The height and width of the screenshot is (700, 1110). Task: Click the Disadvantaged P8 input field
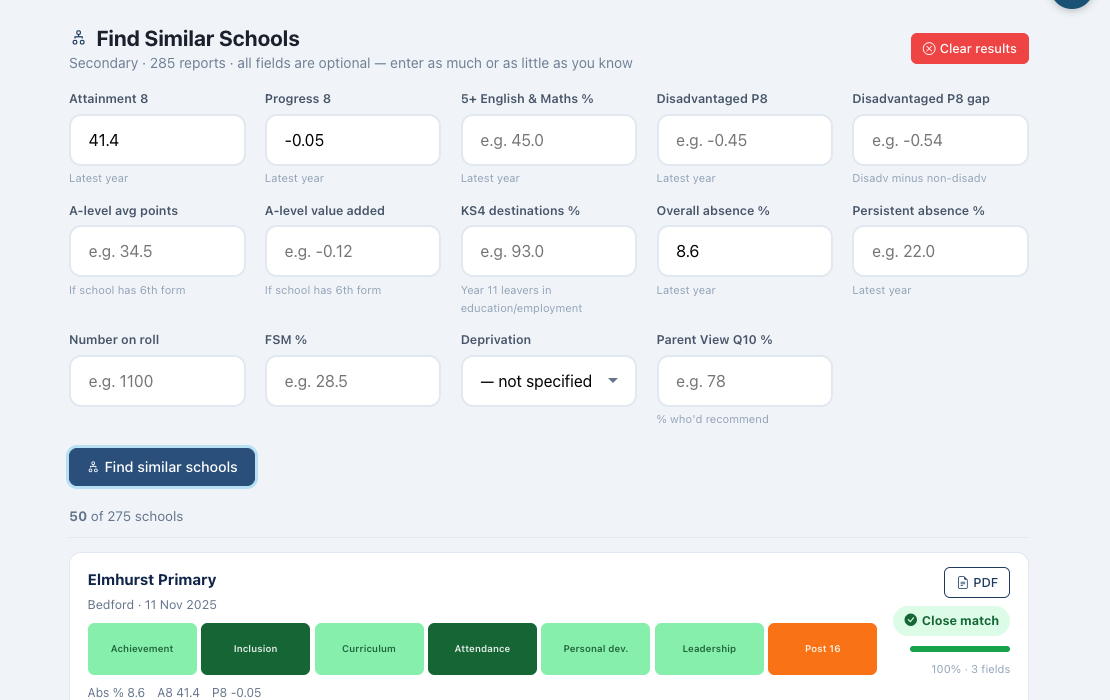[745, 140]
